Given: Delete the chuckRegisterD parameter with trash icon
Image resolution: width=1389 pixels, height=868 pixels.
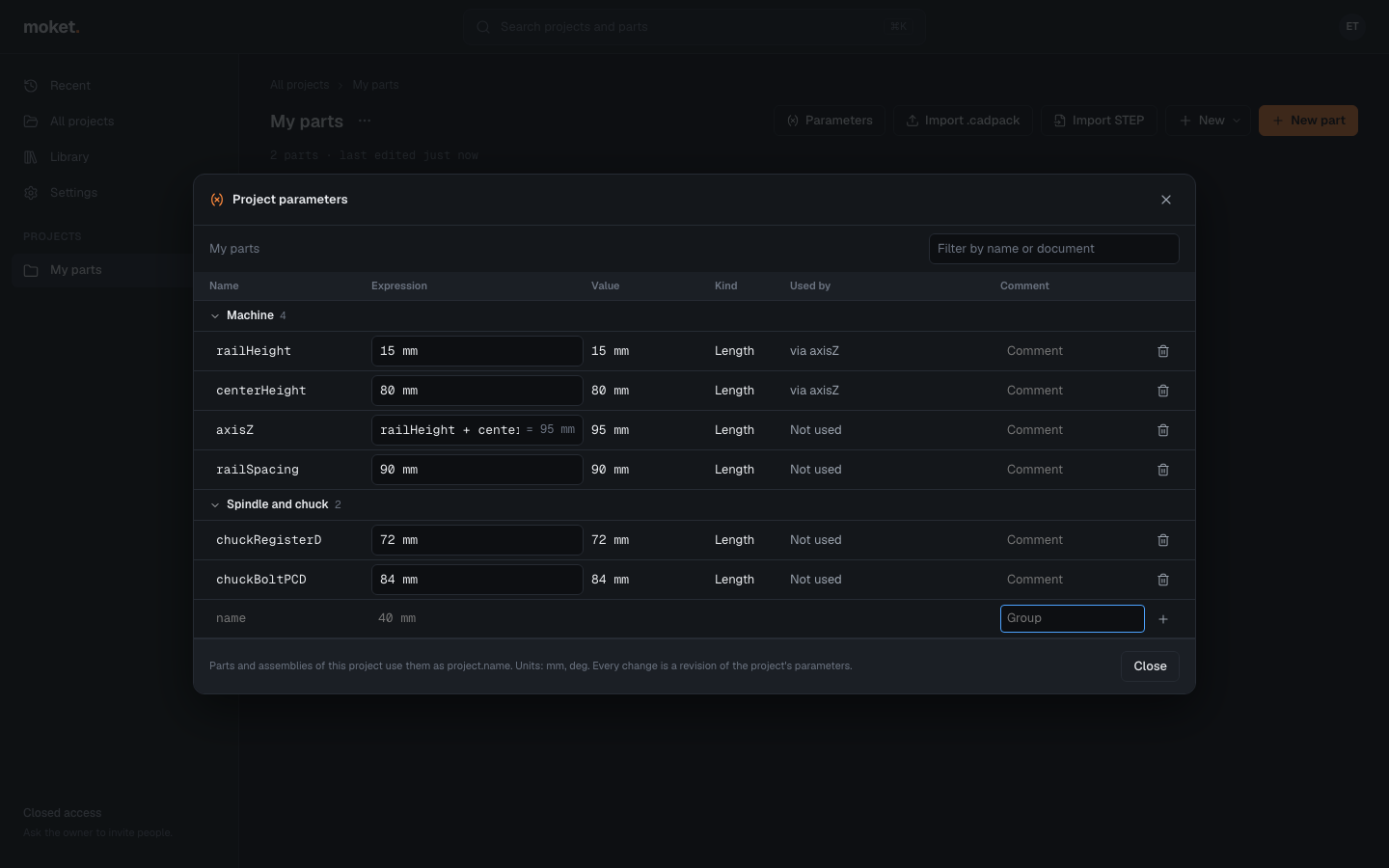Looking at the screenshot, I should tap(1163, 540).
